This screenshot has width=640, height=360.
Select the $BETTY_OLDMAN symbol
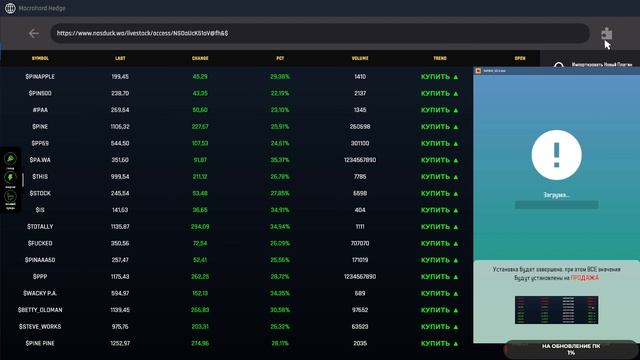point(40,310)
